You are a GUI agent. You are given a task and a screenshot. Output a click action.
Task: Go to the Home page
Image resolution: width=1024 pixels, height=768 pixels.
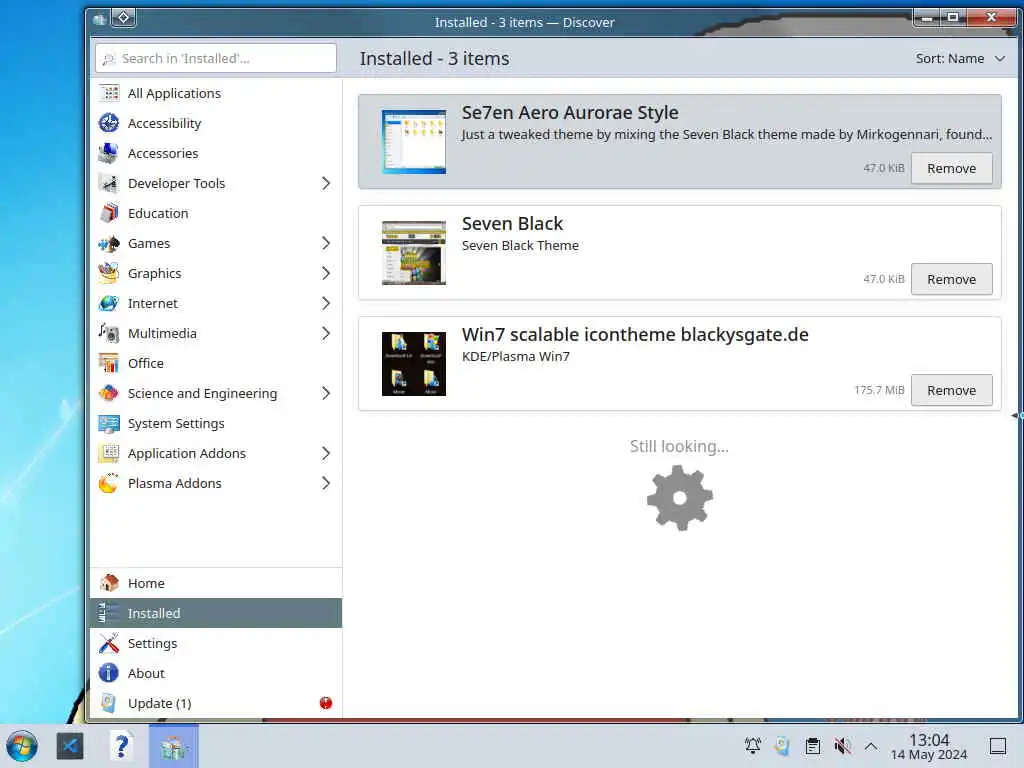point(216,583)
